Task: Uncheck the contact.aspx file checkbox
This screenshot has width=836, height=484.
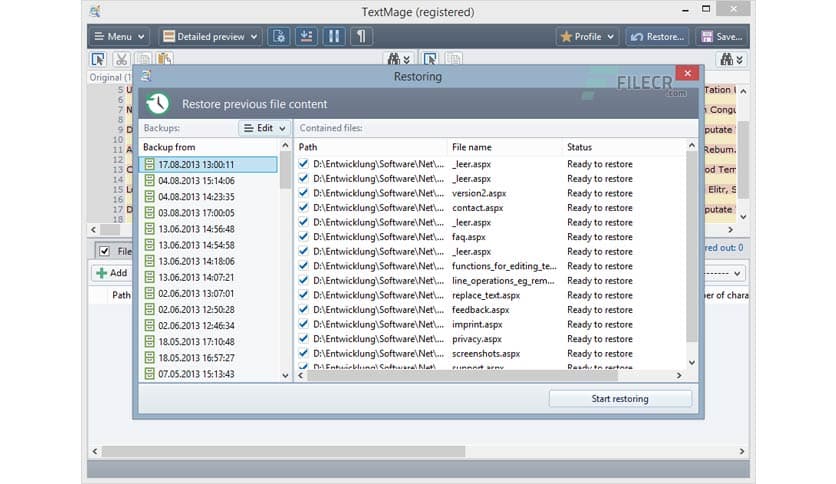Action: point(303,207)
